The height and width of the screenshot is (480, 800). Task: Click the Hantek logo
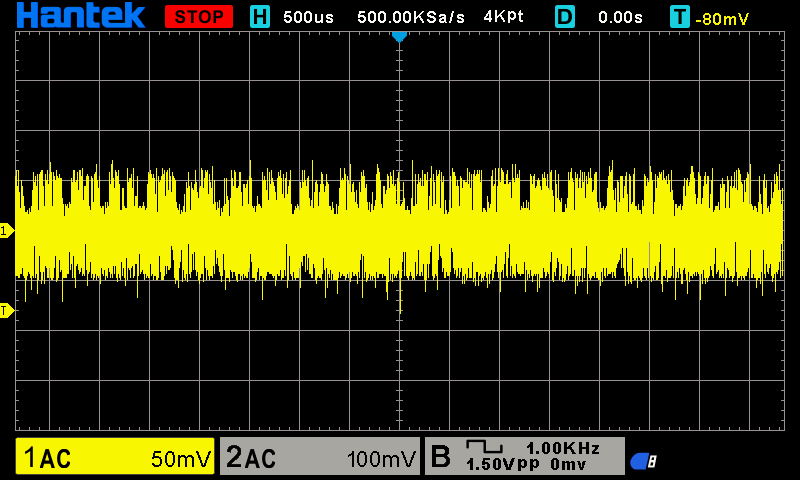coord(81,16)
